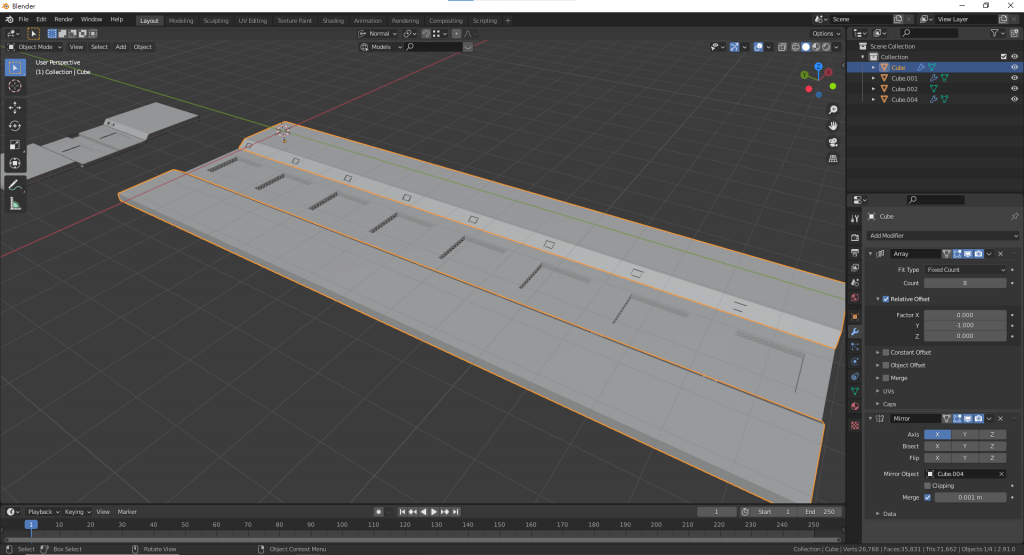Open the View Layer properties tab

click(855, 268)
